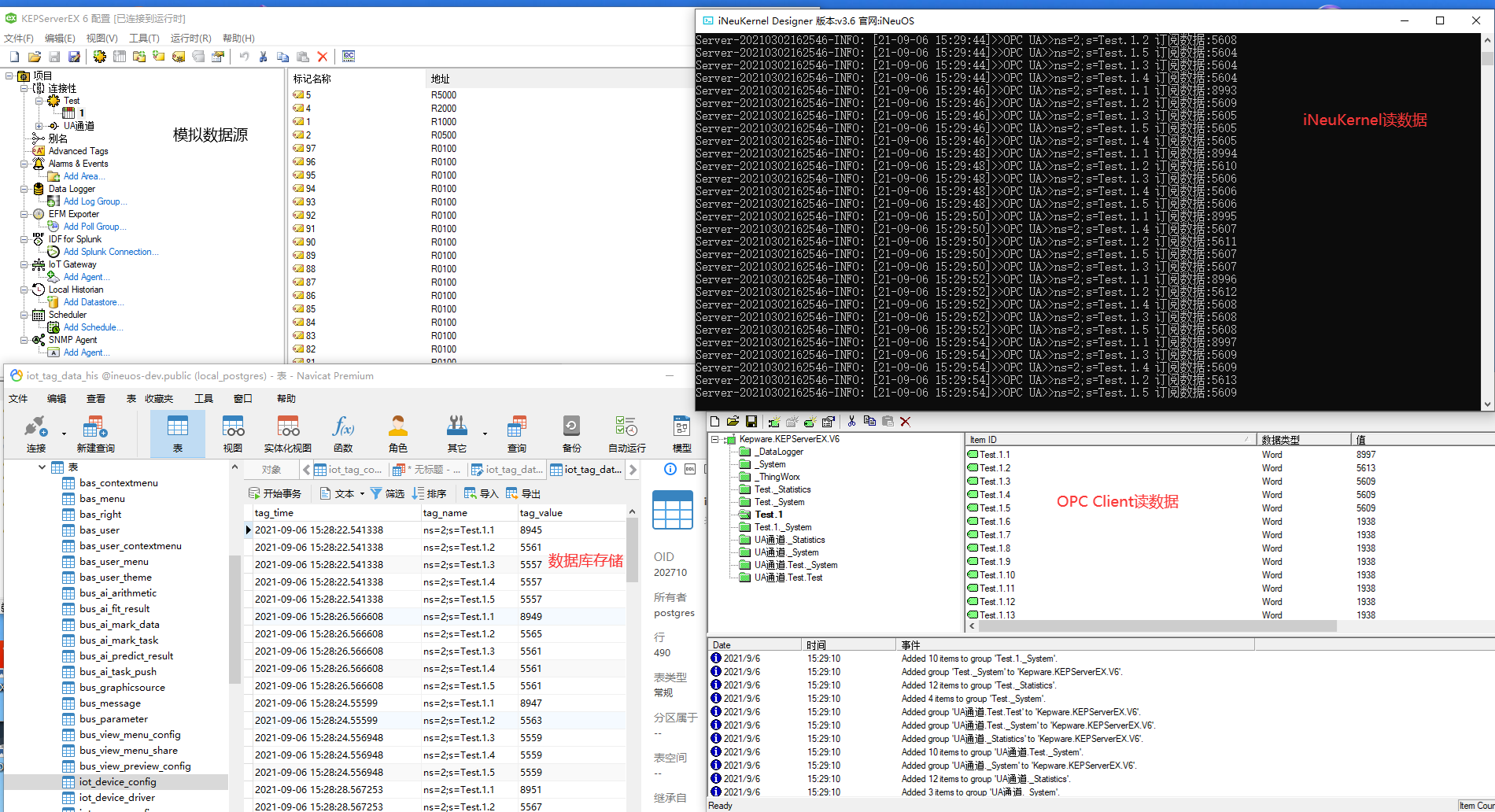Viewport: 1495px width, 812px height.
Task: Click the New Tag Group icon in KEPServerEX toolbar
Action: [x=139, y=57]
